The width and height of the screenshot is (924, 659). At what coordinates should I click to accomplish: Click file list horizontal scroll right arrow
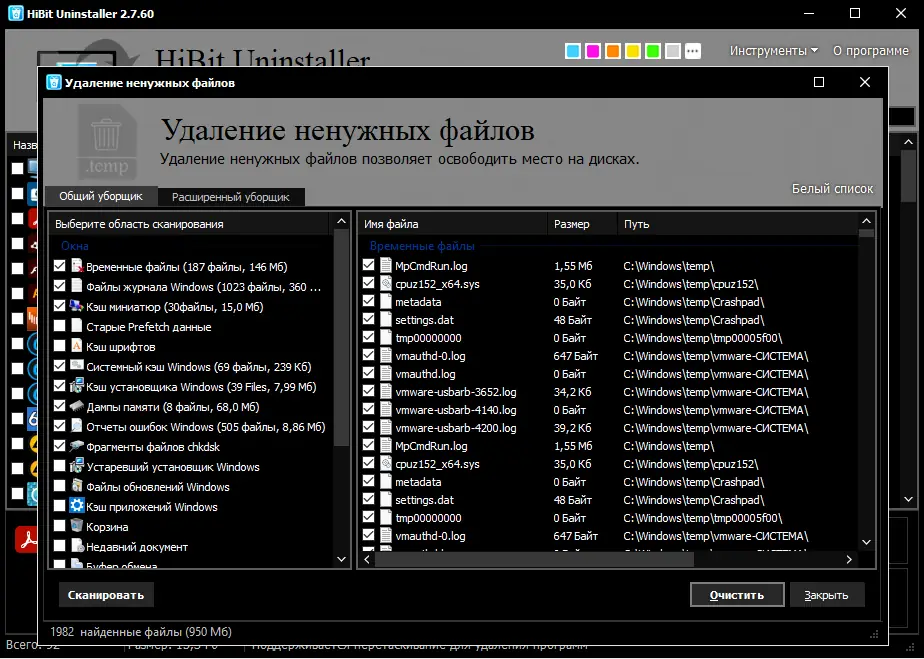pos(849,559)
